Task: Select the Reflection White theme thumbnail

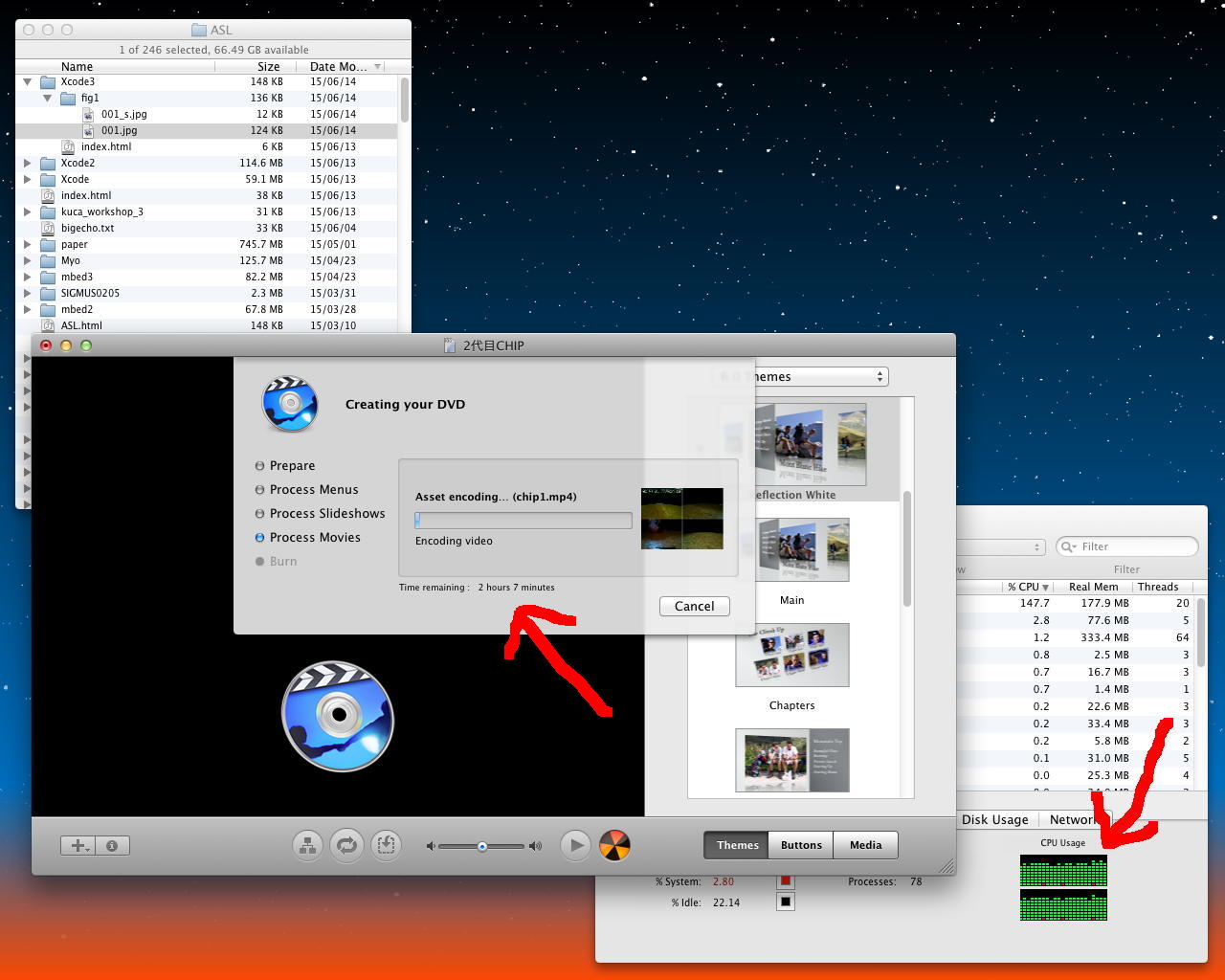Action: [x=811, y=444]
